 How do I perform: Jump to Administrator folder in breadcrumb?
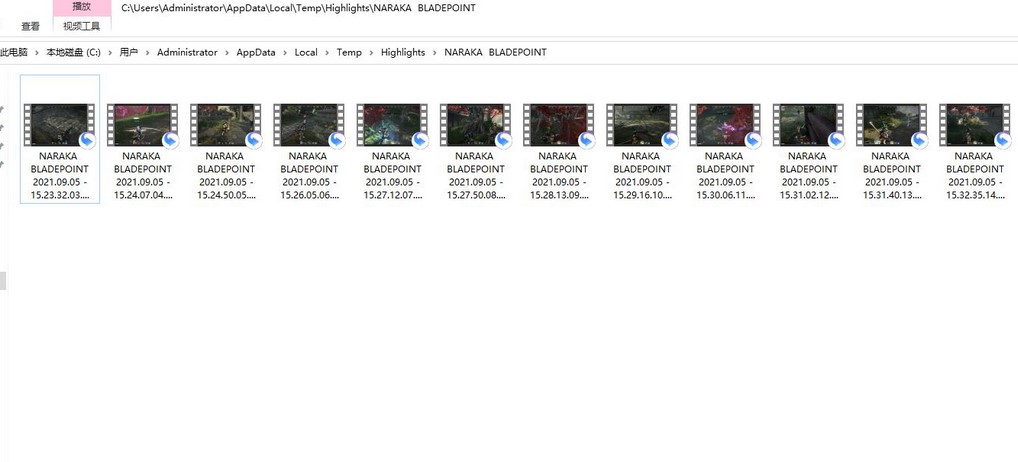pyautogui.click(x=187, y=53)
